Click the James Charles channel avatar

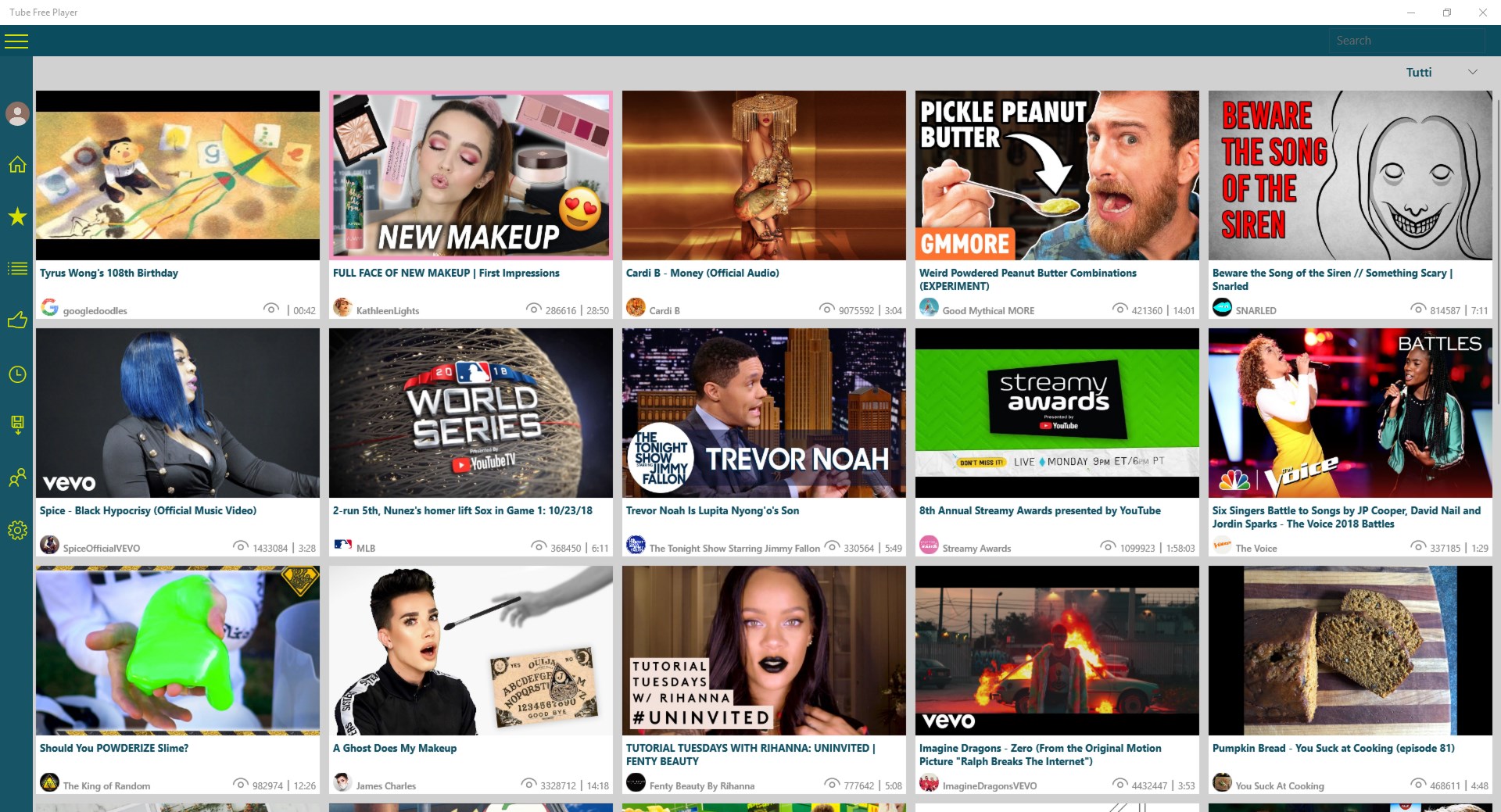[342, 782]
